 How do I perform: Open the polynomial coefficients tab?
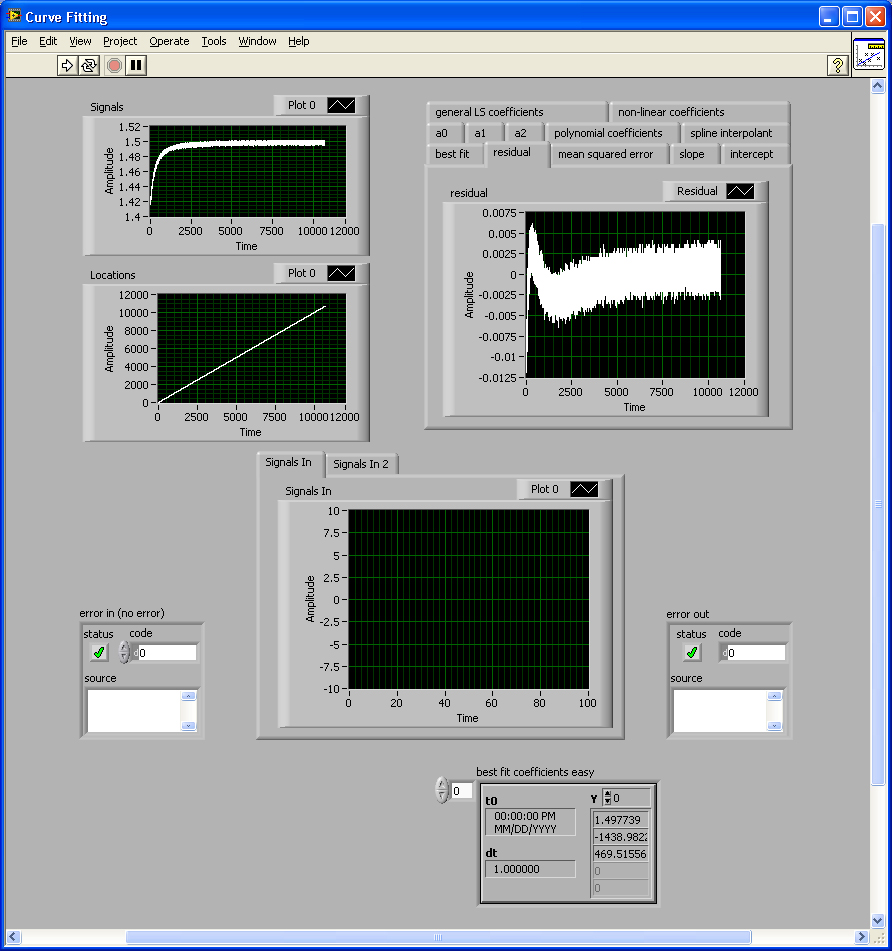[x=608, y=133]
